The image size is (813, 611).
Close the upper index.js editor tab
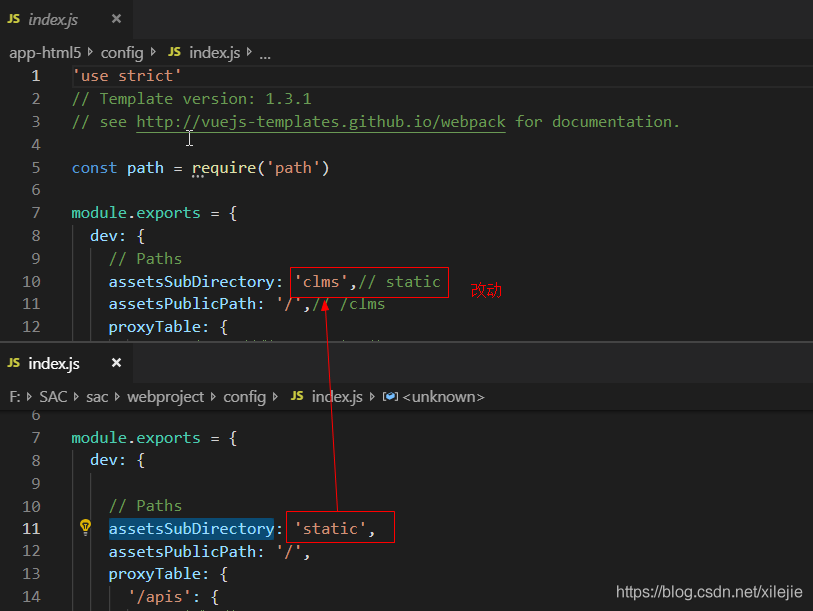pos(117,19)
